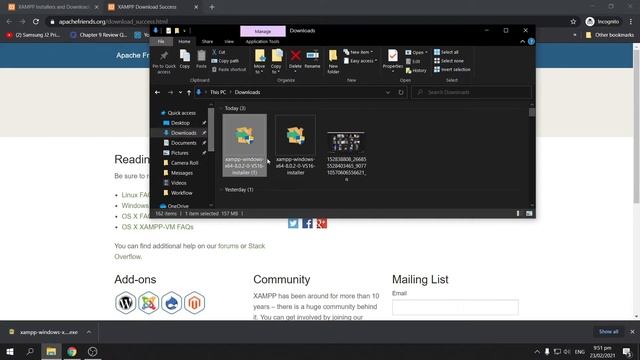Click Copy path in ribbon

(225, 61)
